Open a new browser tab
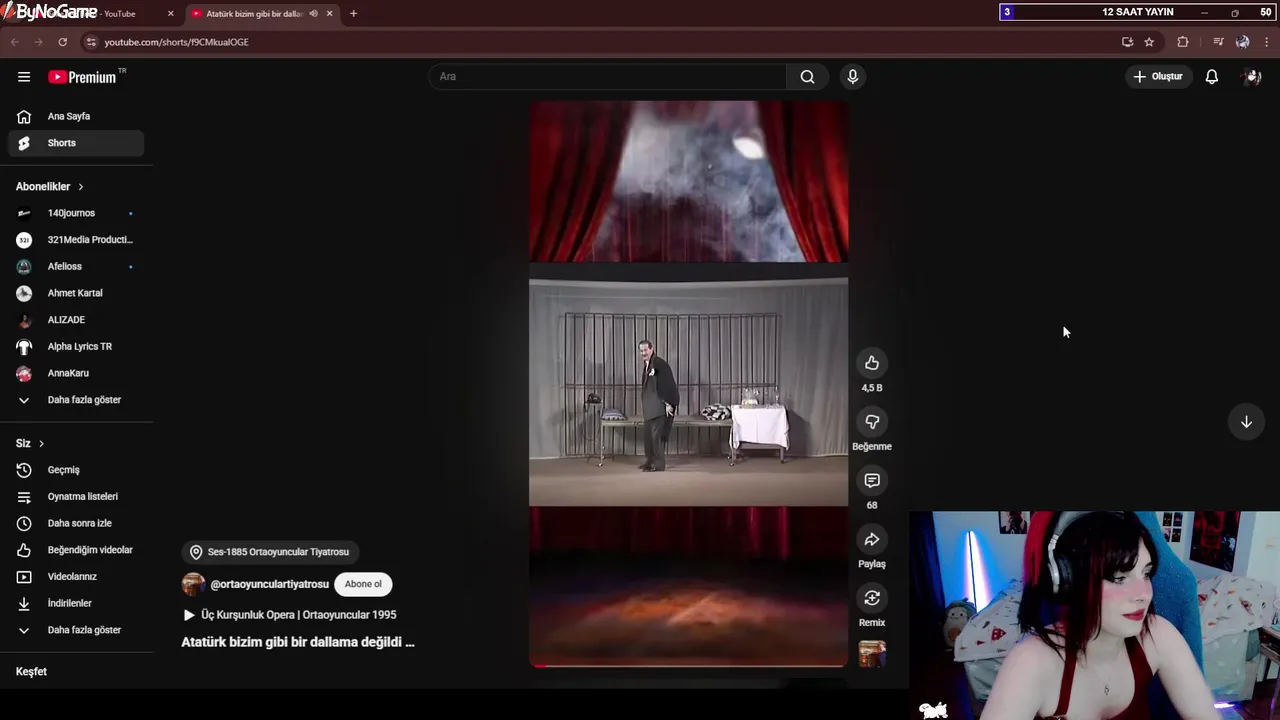Screen dimensions: 1280x720 pyautogui.click(x=353, y=14)
